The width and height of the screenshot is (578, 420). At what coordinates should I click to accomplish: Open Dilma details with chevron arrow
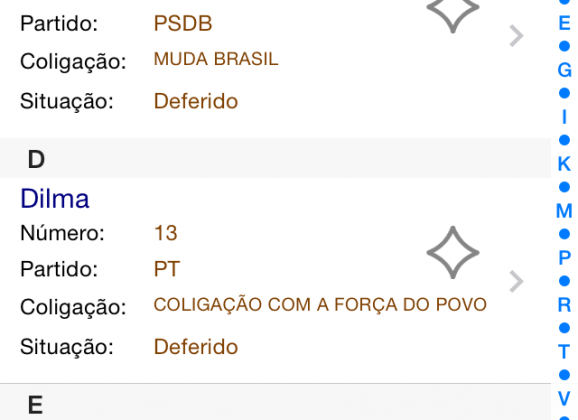click(516, 282)
